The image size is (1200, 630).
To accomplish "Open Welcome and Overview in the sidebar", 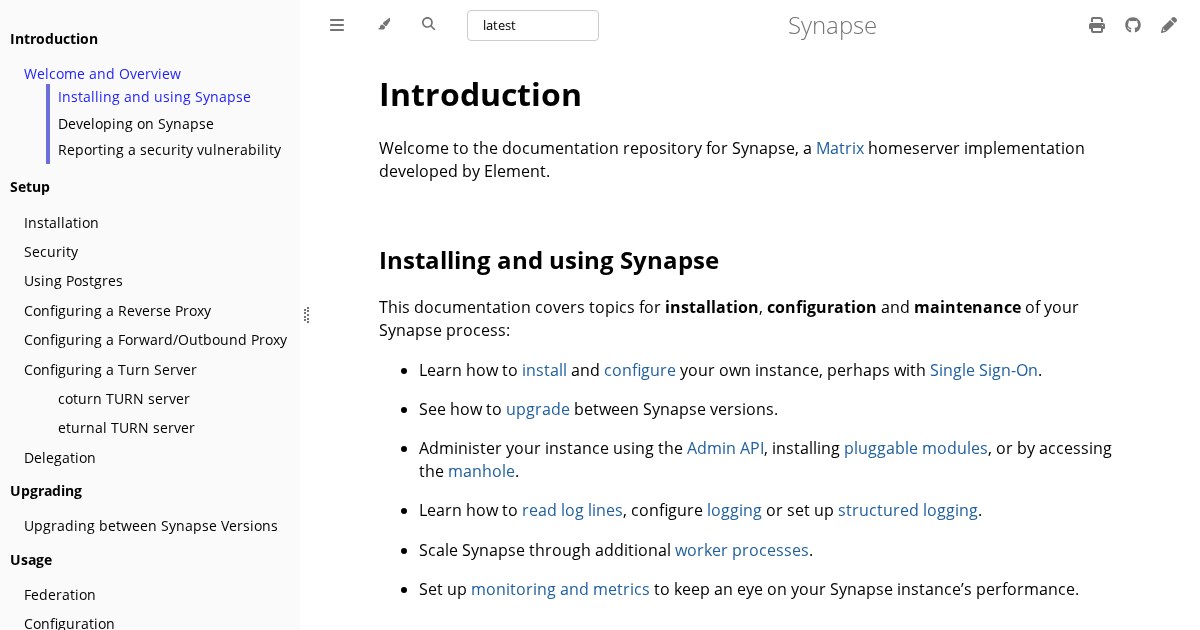I will (x=102, y=74).
